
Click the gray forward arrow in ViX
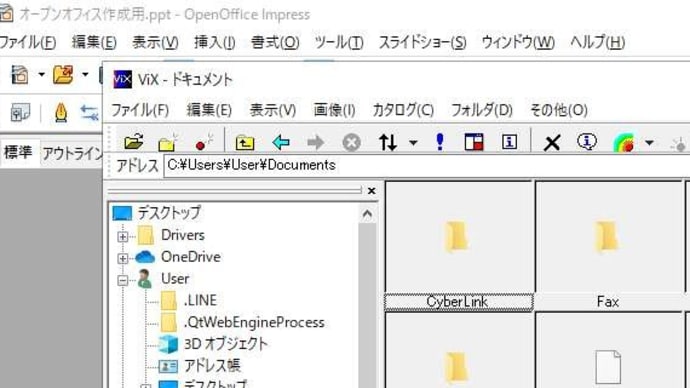point(316,143)
